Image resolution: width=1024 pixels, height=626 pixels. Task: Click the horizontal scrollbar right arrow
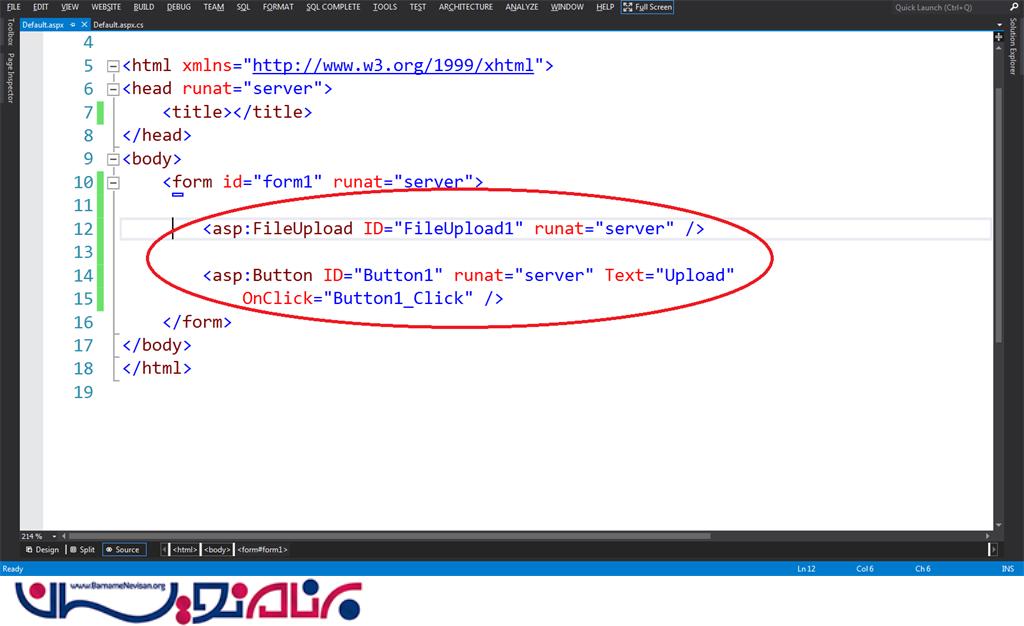(988, 536)
